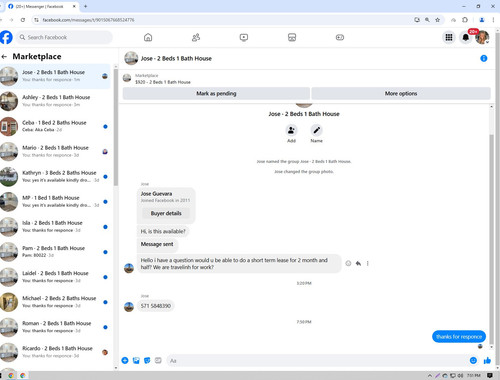This screenshot has width=500, height=380.
Task: Click the Name pencil icon
Action: click(x=316, y=130)
